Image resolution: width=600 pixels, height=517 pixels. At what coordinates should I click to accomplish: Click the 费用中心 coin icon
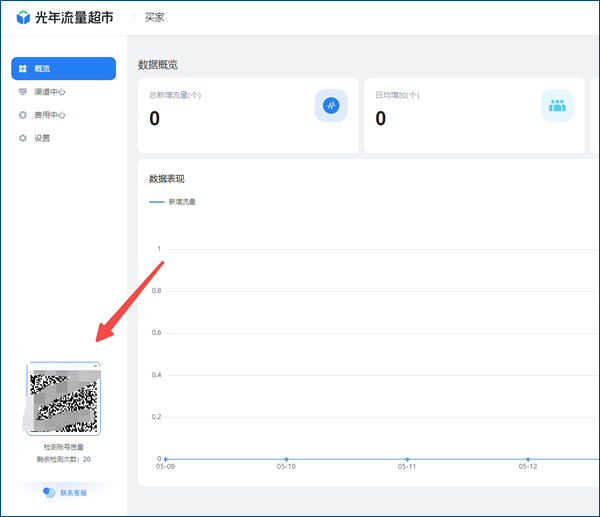coord(23,115)
